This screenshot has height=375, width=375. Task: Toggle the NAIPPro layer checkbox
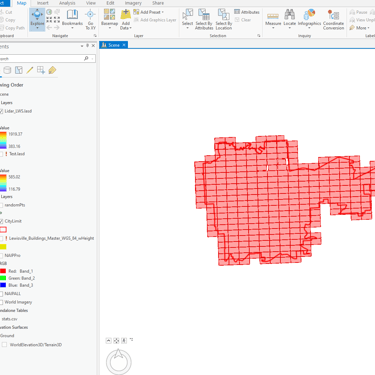[1, 255]
